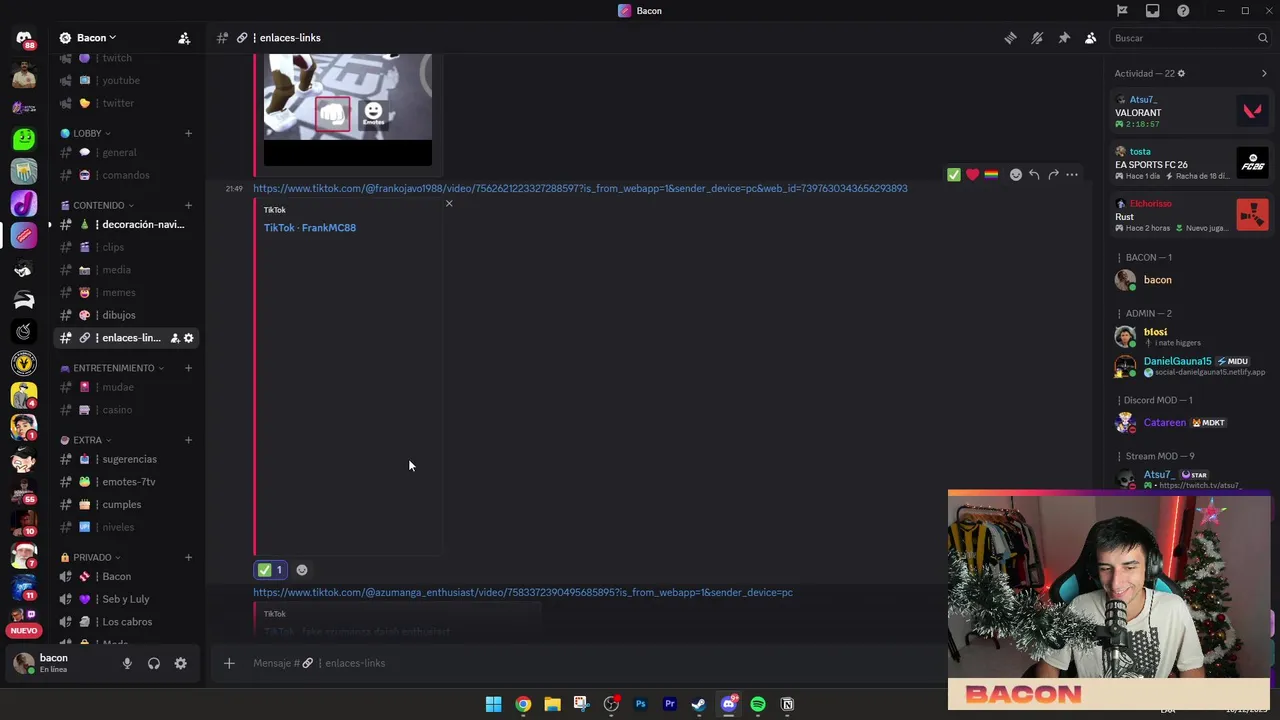
Task: Toggle green checkmark reaction with count 1
Action: pyautogui.click(x=271, y=570)
